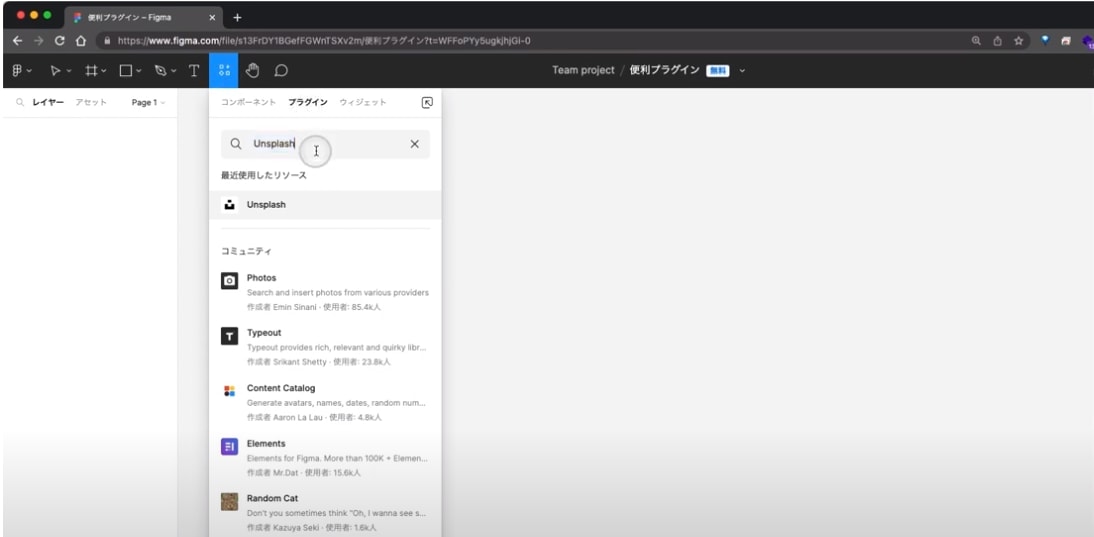The width and height of the screenshot is (1094, 537).
Task: Click the blue browser extension icon
Action: pyautogui.click(x=1044, y=41)
